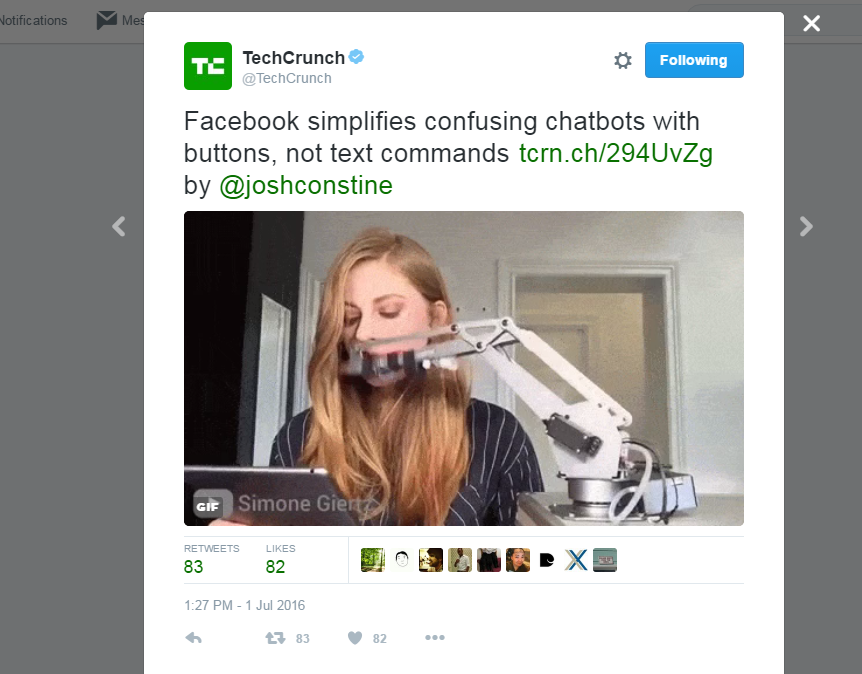Viewport: 862px width, 674px height.
Task: View the list of 83 retweets
Action: coord(212,560)
